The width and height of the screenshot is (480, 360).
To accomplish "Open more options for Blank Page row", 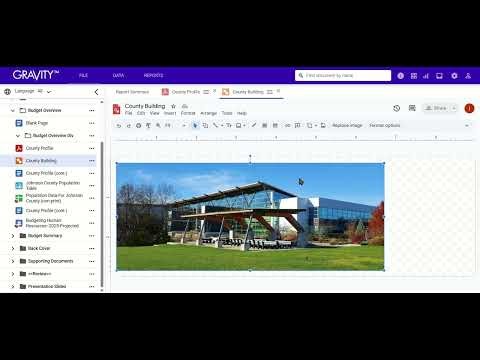I will tap(92, 123).
